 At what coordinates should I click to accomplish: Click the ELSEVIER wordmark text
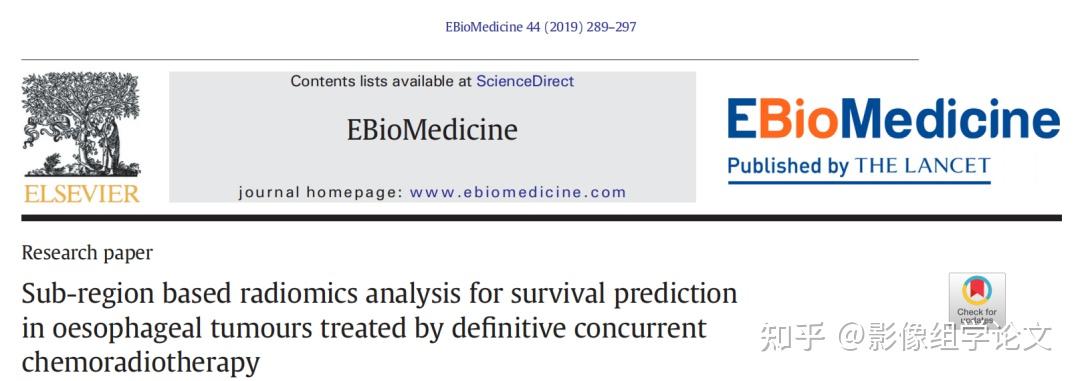tap(81, 194)
